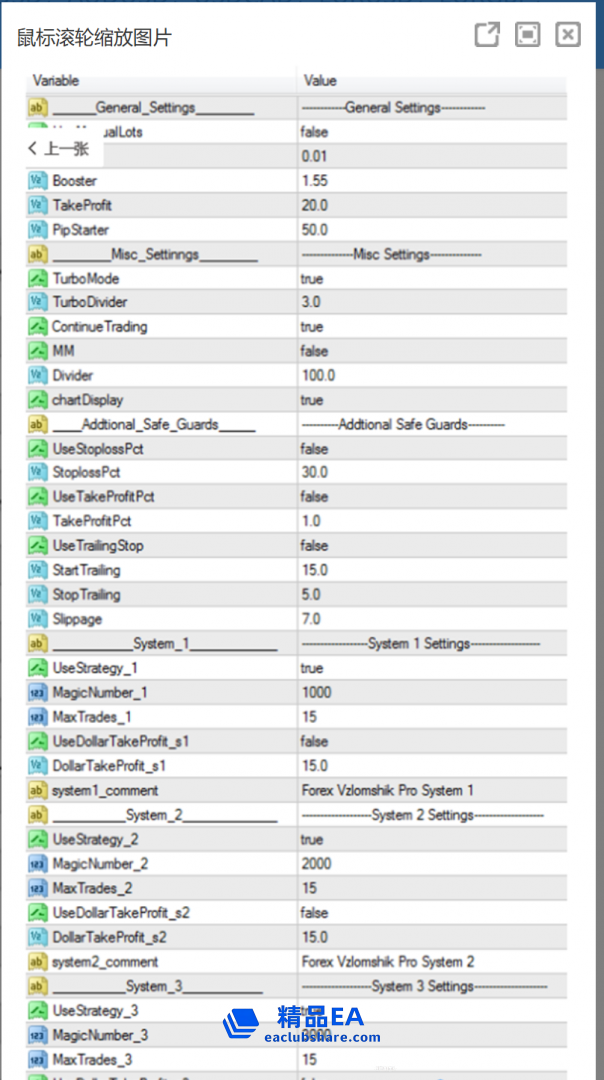
Task: Click the MagicNumber_1 integer icon
Action: (x=37, y=692)
